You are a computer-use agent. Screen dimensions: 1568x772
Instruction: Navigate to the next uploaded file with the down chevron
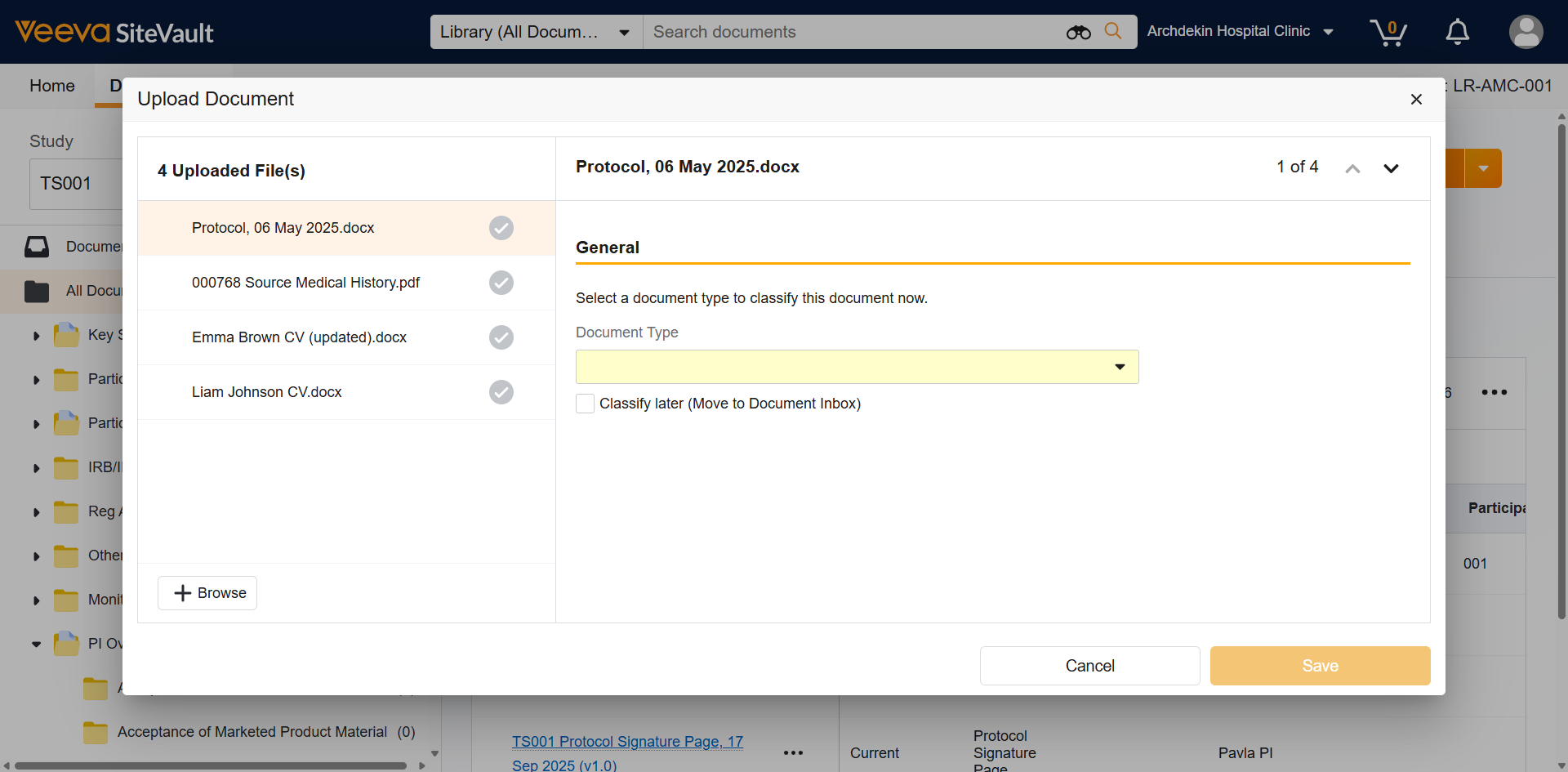(1392, 168)
